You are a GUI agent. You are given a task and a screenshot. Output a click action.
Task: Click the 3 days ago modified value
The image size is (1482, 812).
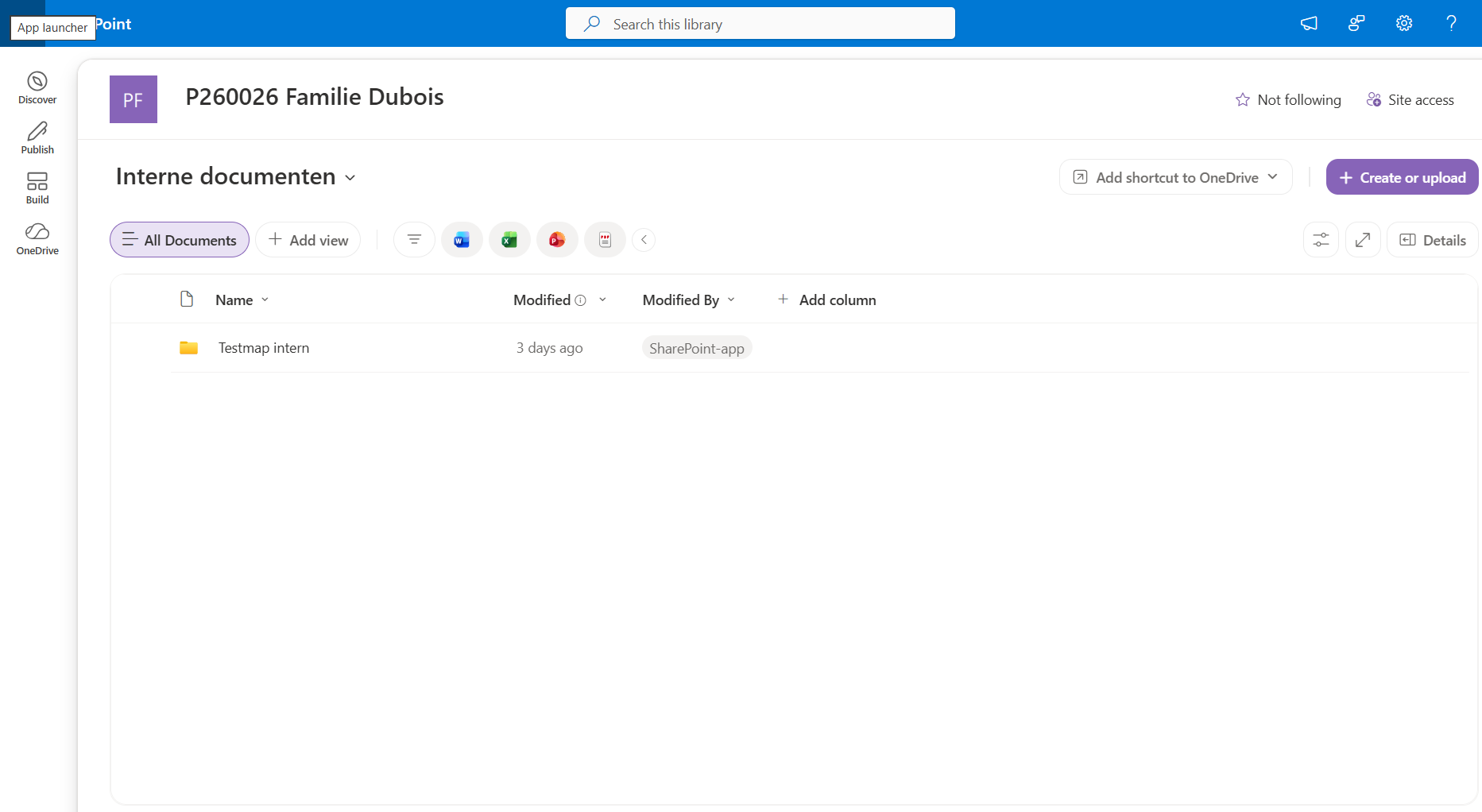point(550,348)
